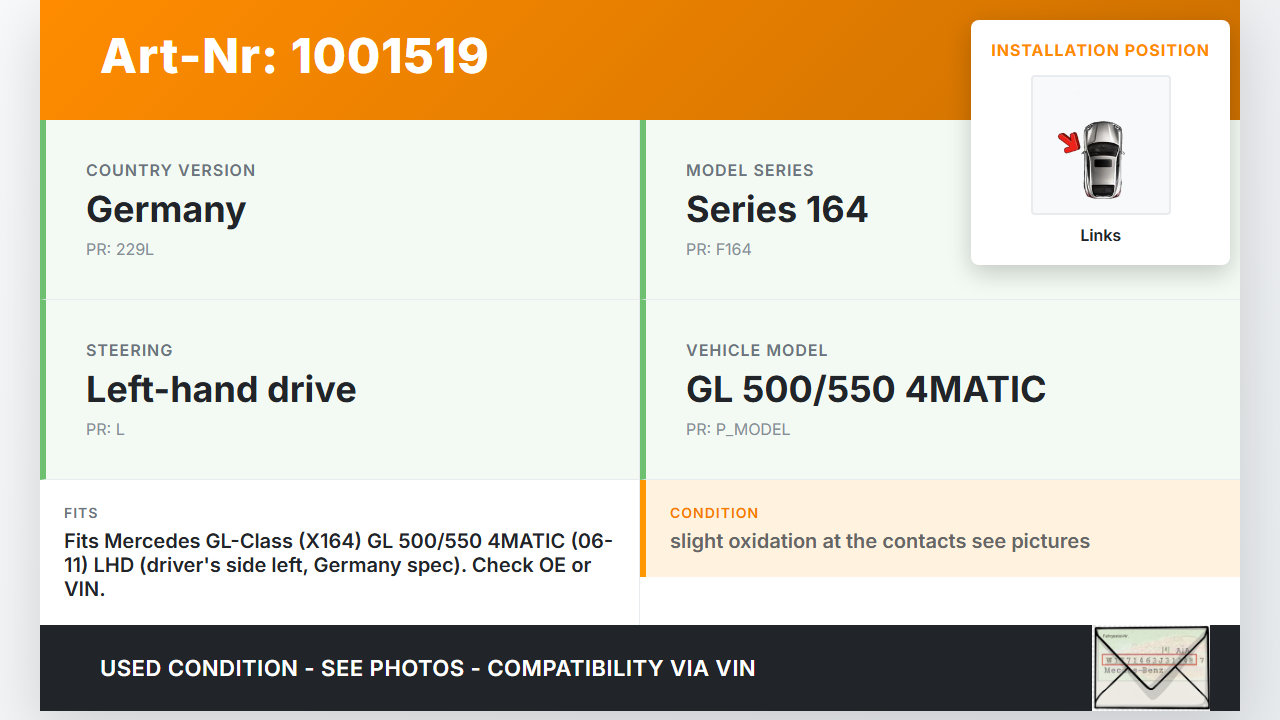Select the Left-hand drive steering value

click(x=221, y=389)
